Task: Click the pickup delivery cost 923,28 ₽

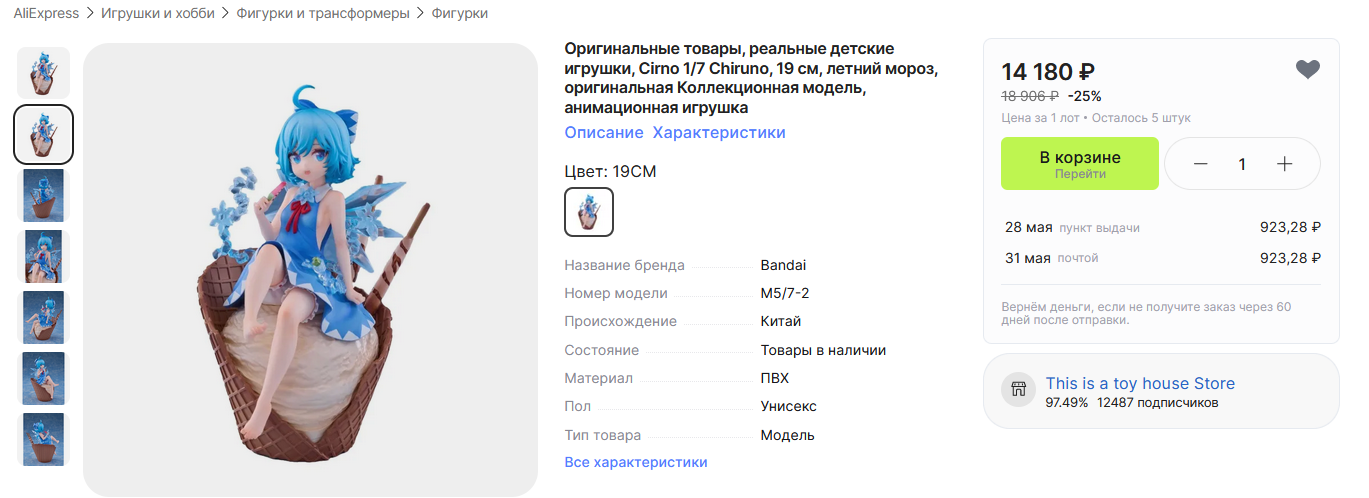Action: point(1291,228)
